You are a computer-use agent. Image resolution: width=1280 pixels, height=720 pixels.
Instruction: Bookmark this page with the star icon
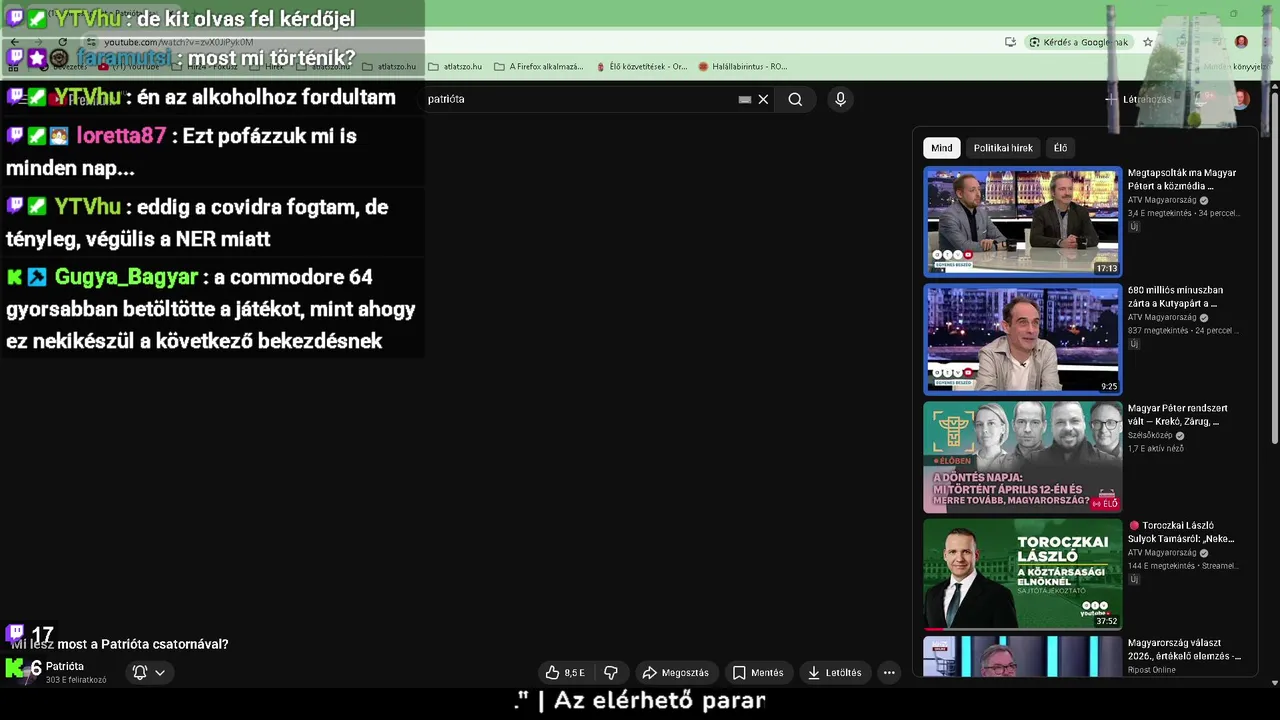tap(1148, 42)
